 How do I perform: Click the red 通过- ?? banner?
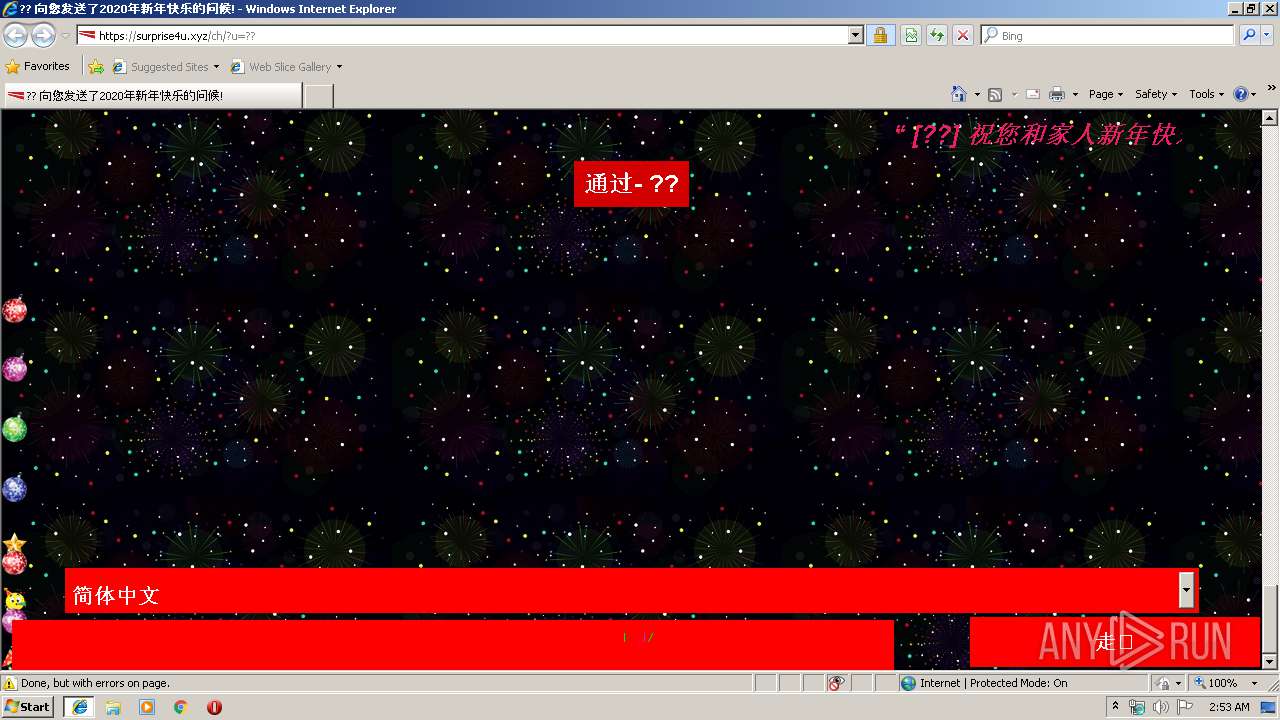[631, 184]
